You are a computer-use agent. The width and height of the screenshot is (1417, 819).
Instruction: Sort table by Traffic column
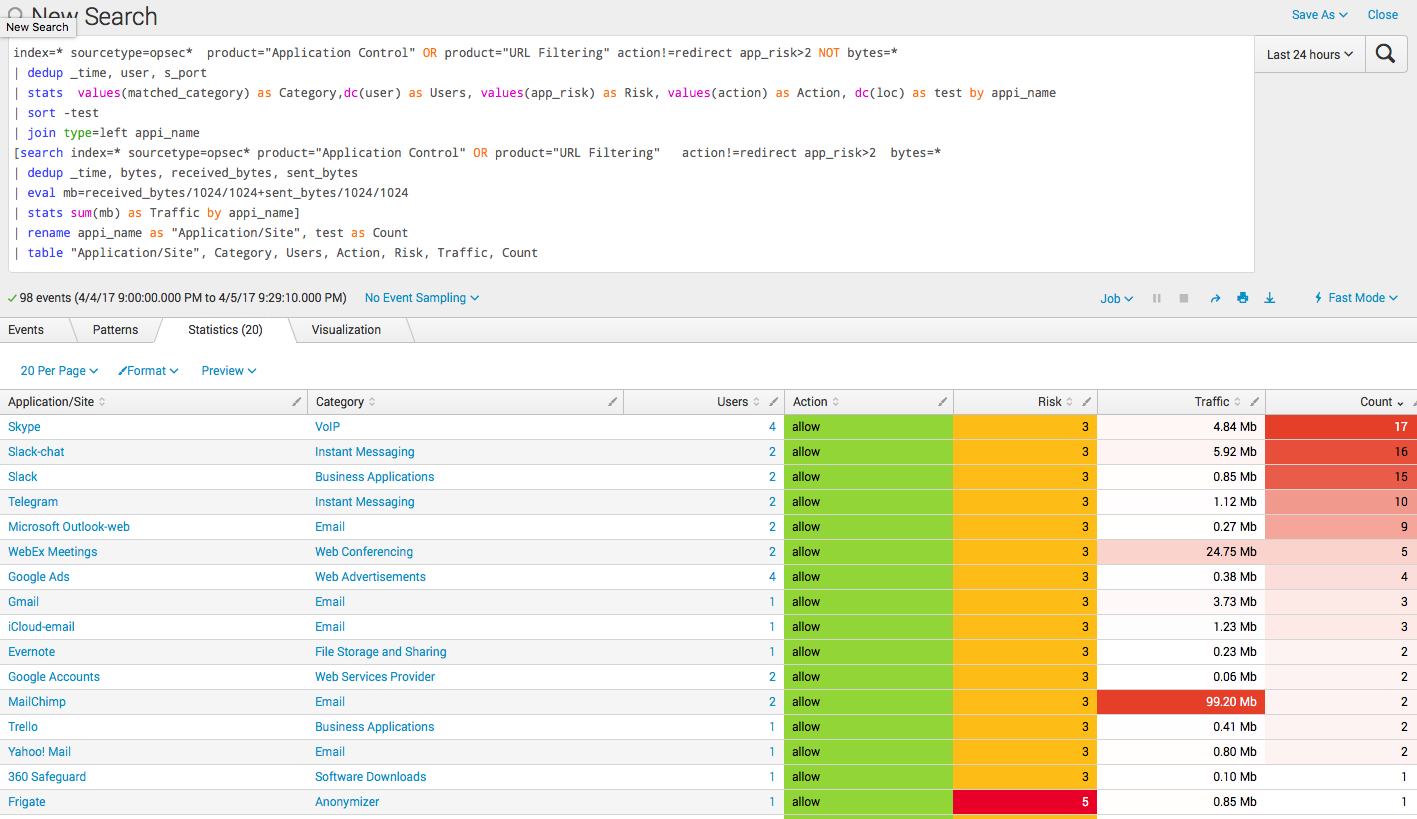[x=1218, y=402]
